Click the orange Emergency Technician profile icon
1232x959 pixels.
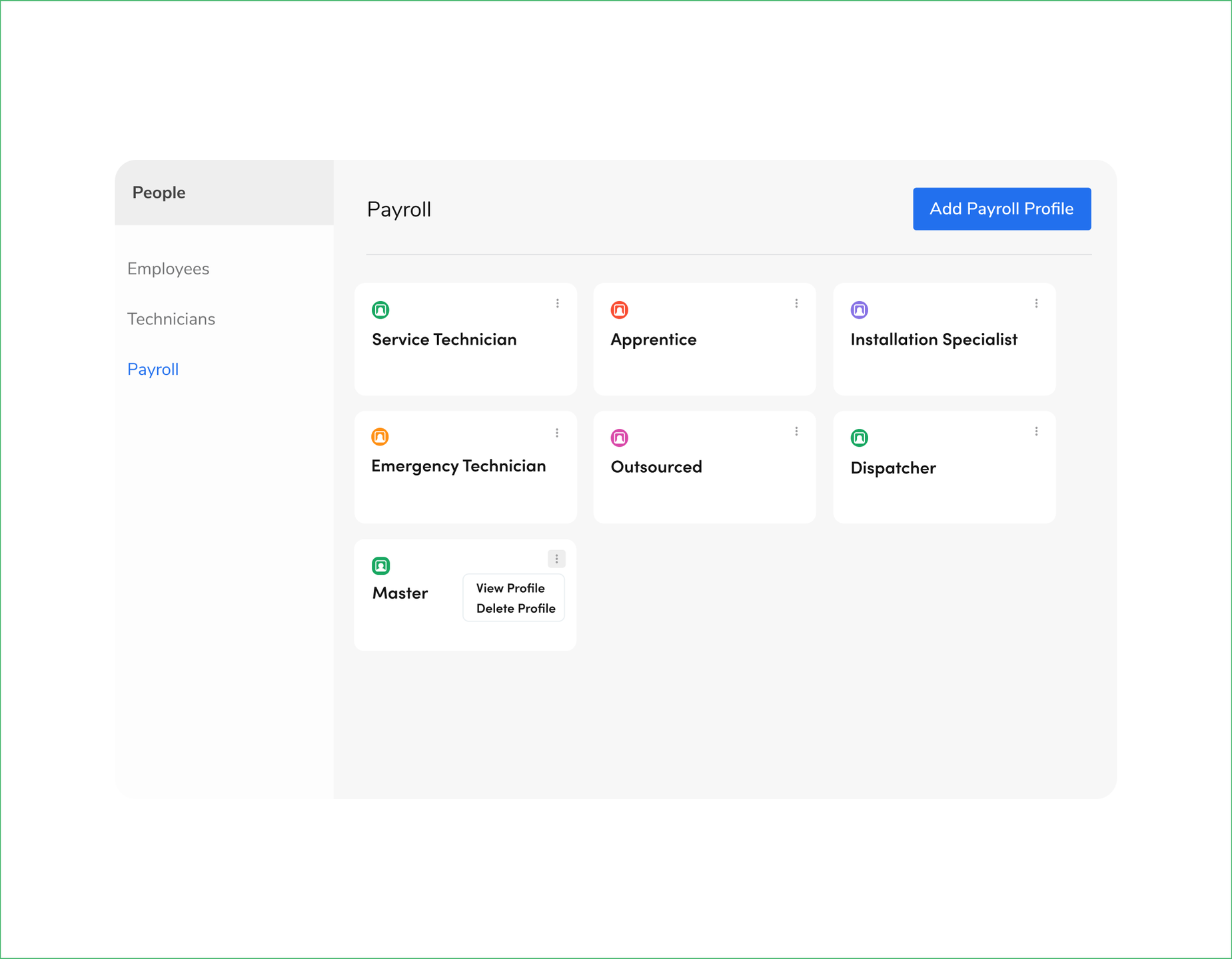[380, 437]
